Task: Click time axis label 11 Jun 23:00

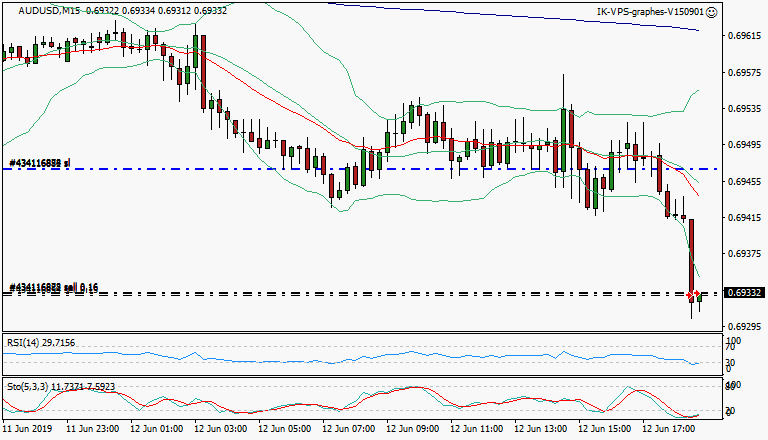Action: (92, 429)
